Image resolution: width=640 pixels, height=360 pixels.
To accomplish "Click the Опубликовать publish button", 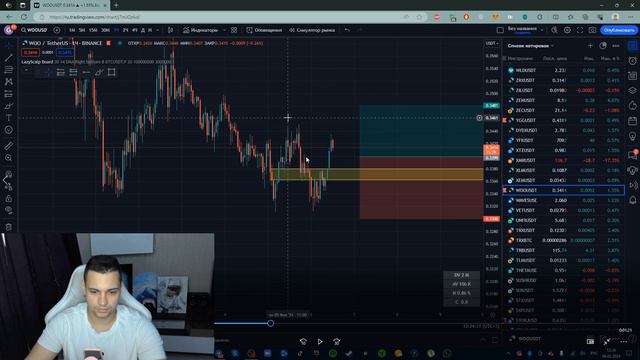I will [x=618, y=30].
